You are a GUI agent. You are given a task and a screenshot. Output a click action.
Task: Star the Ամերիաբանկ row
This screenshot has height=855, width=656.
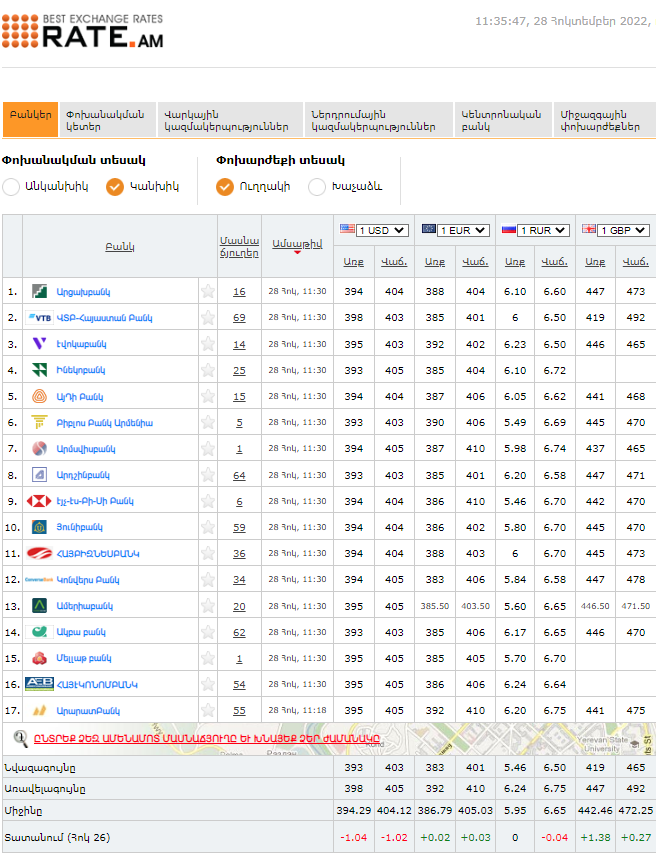(x=208, y=606)
